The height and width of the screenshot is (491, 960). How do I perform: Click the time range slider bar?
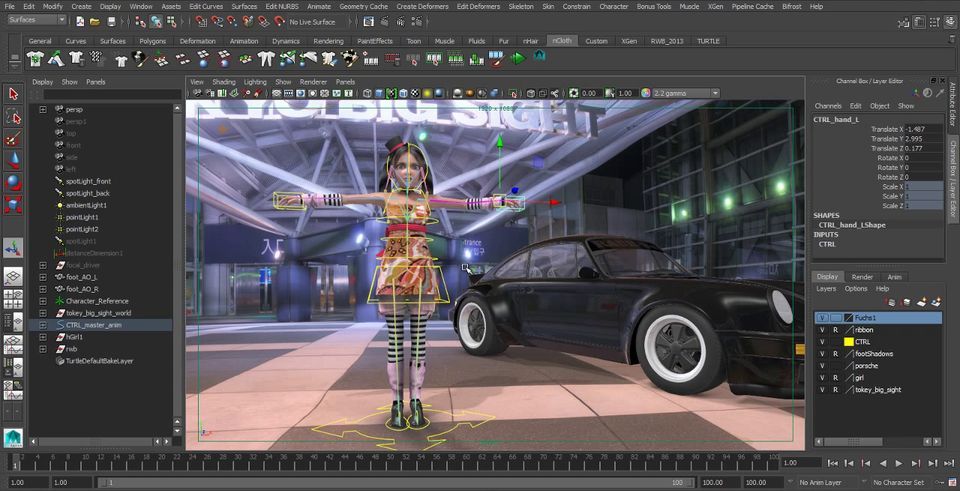click(x=396, y=482)
